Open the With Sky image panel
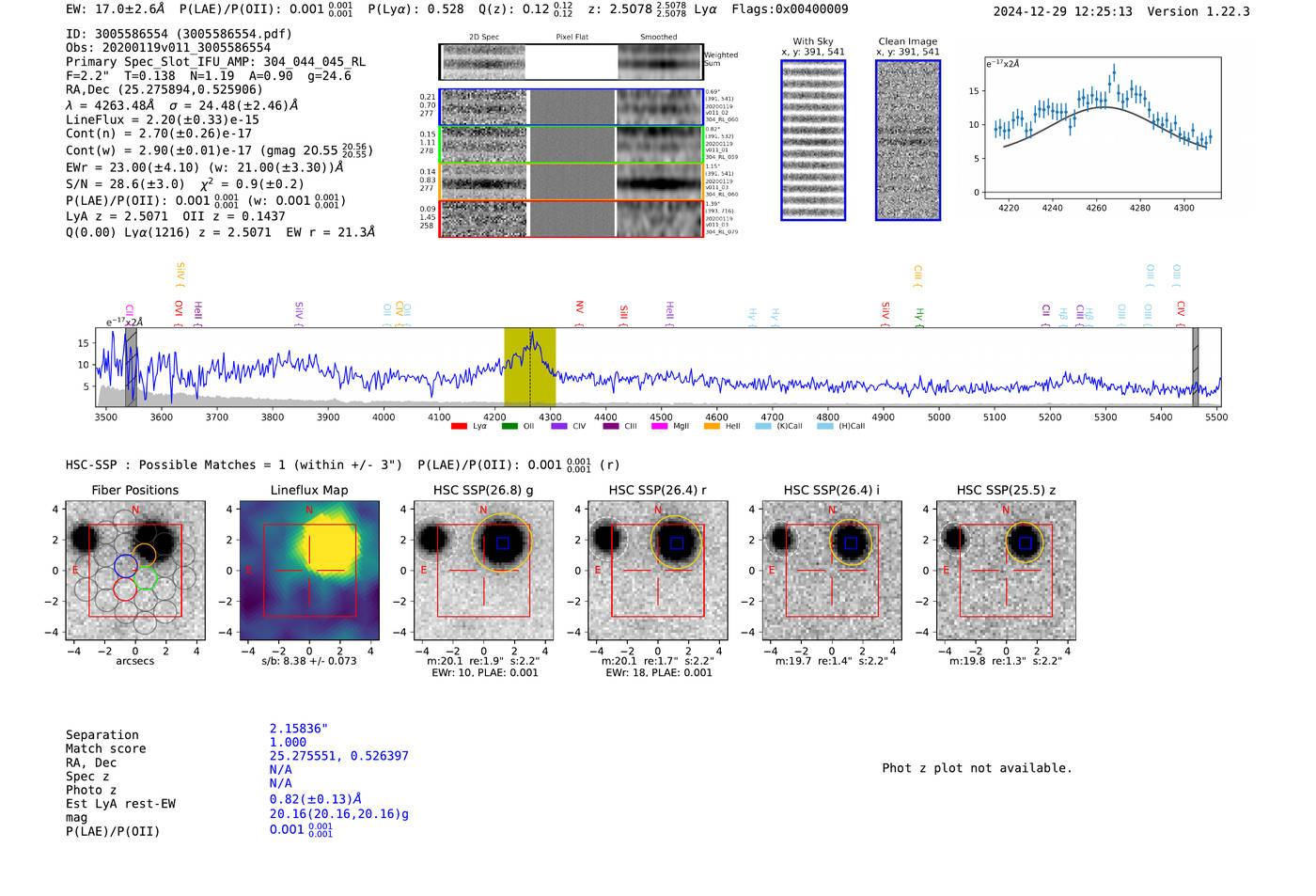Image resolution: width=1316 pixels, height=896 pixels. pos(813,140)
